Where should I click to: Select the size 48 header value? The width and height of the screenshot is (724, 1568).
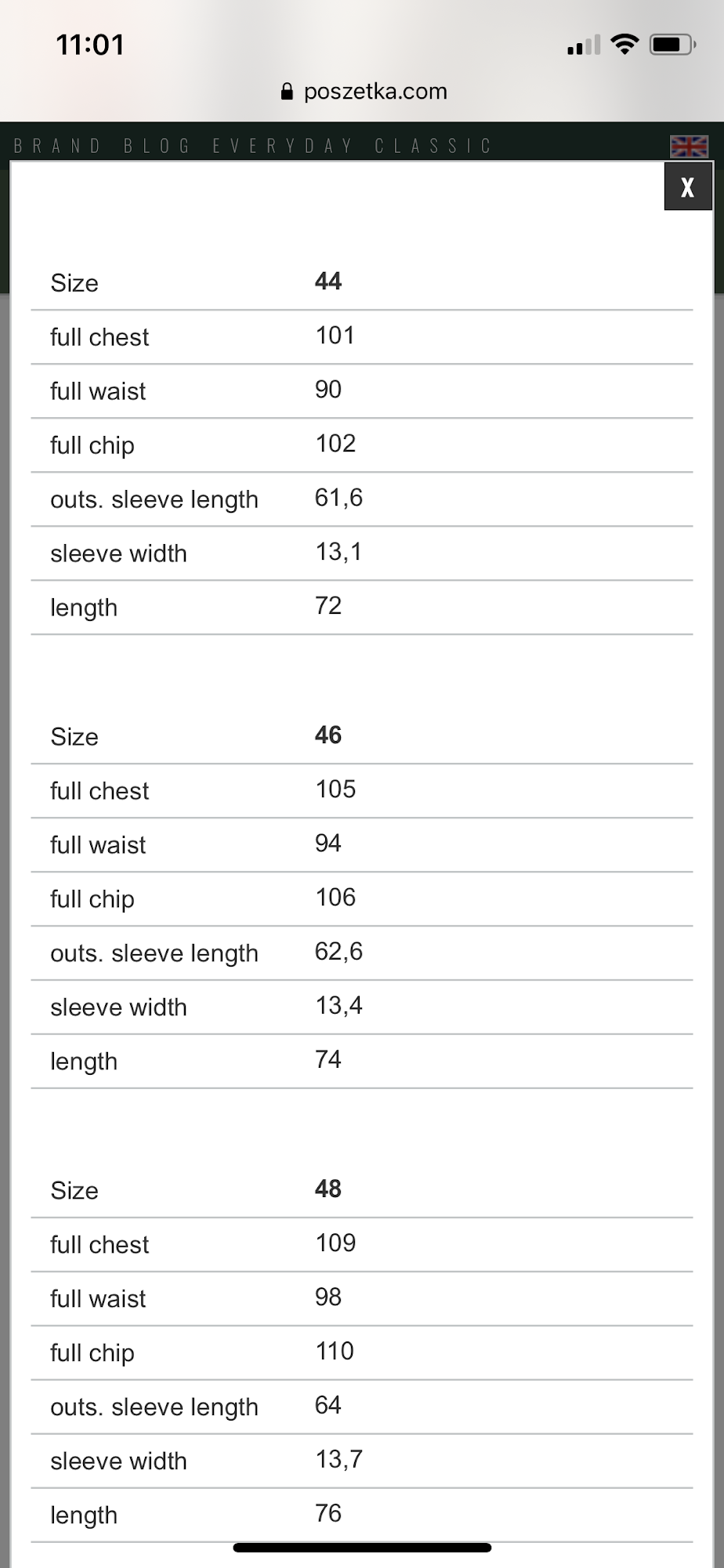[328, 1189]
